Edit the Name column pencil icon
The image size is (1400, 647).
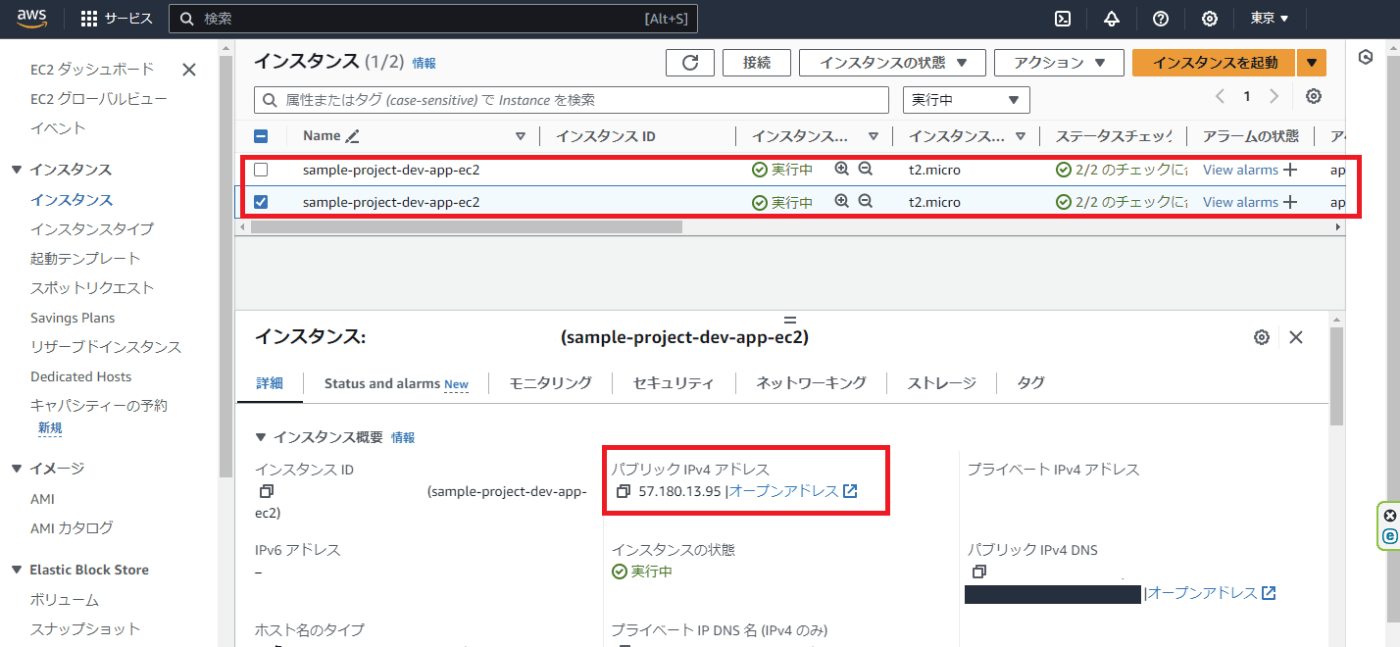352,136
